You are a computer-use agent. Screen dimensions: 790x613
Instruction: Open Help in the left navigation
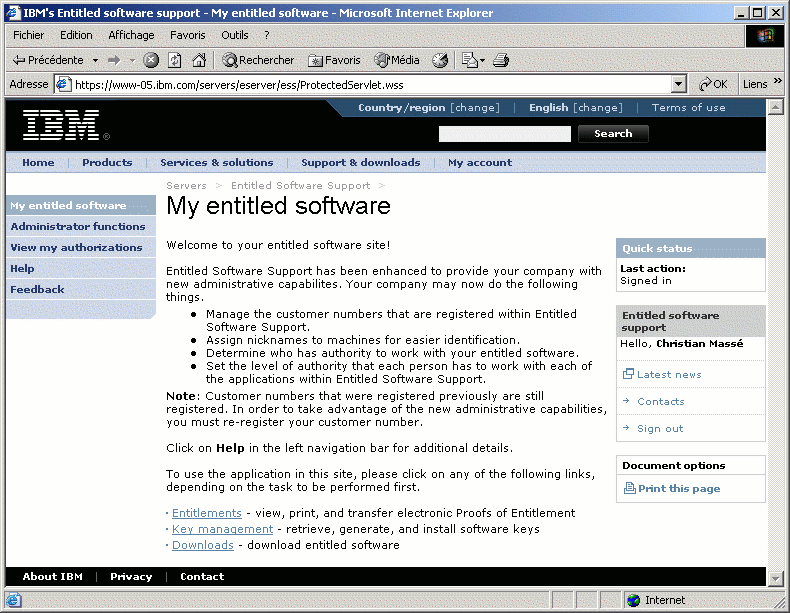tap(81, 268)
